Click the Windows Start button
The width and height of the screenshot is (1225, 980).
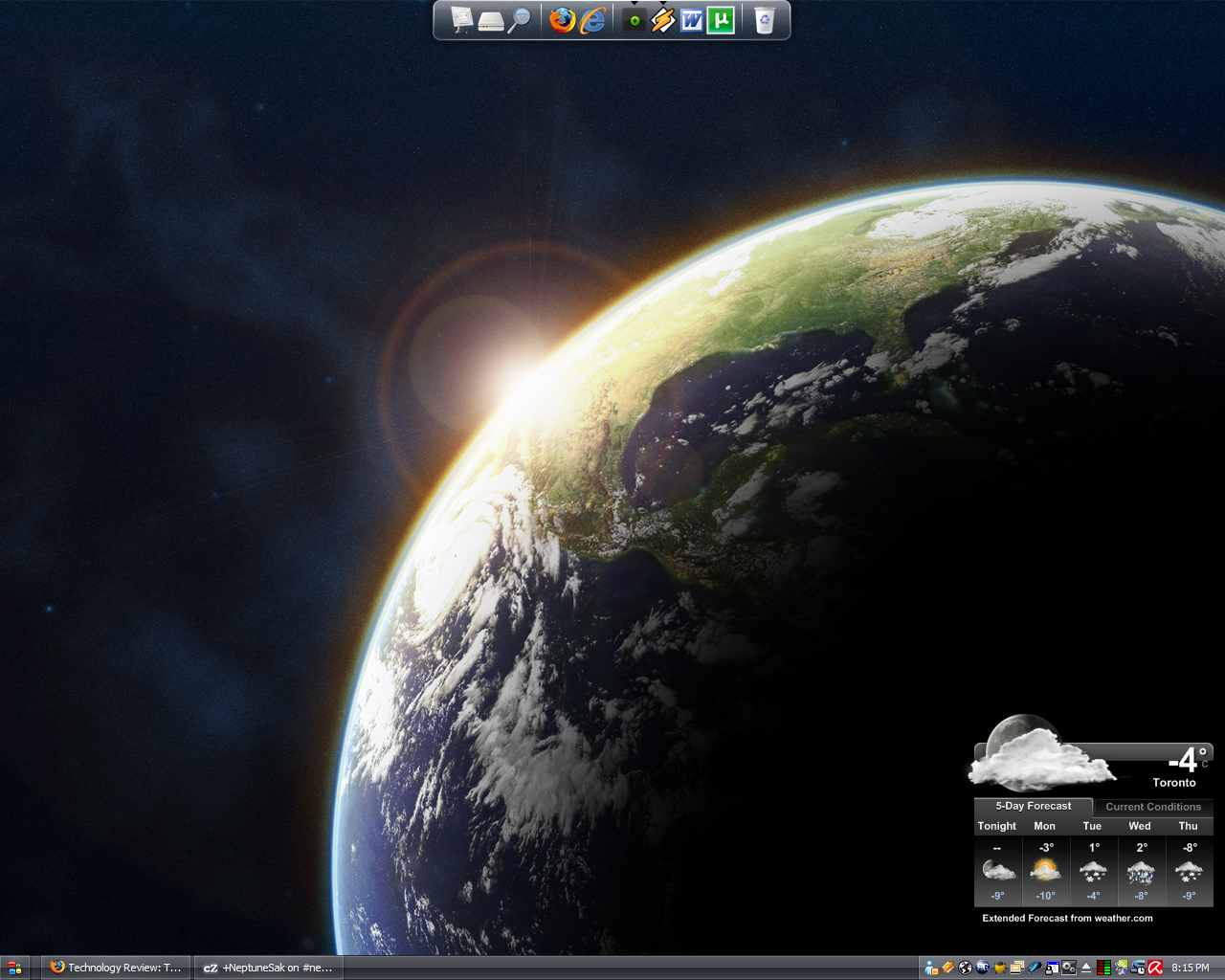pos(14,968)
